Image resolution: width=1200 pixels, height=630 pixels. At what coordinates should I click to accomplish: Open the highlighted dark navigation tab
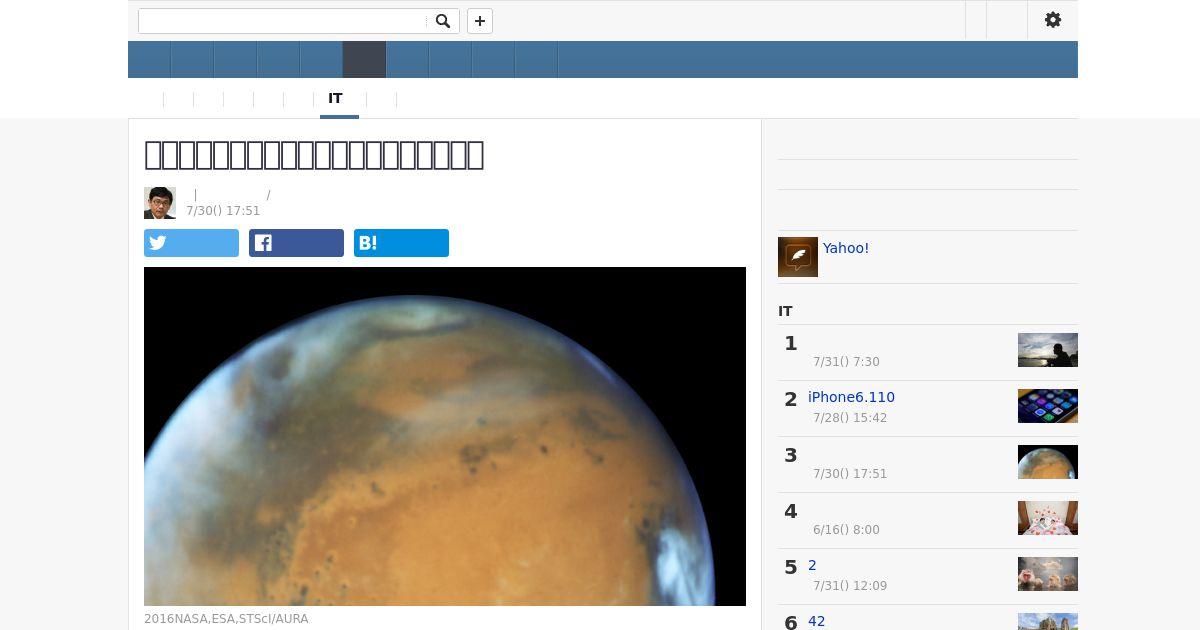coord(364,60)
